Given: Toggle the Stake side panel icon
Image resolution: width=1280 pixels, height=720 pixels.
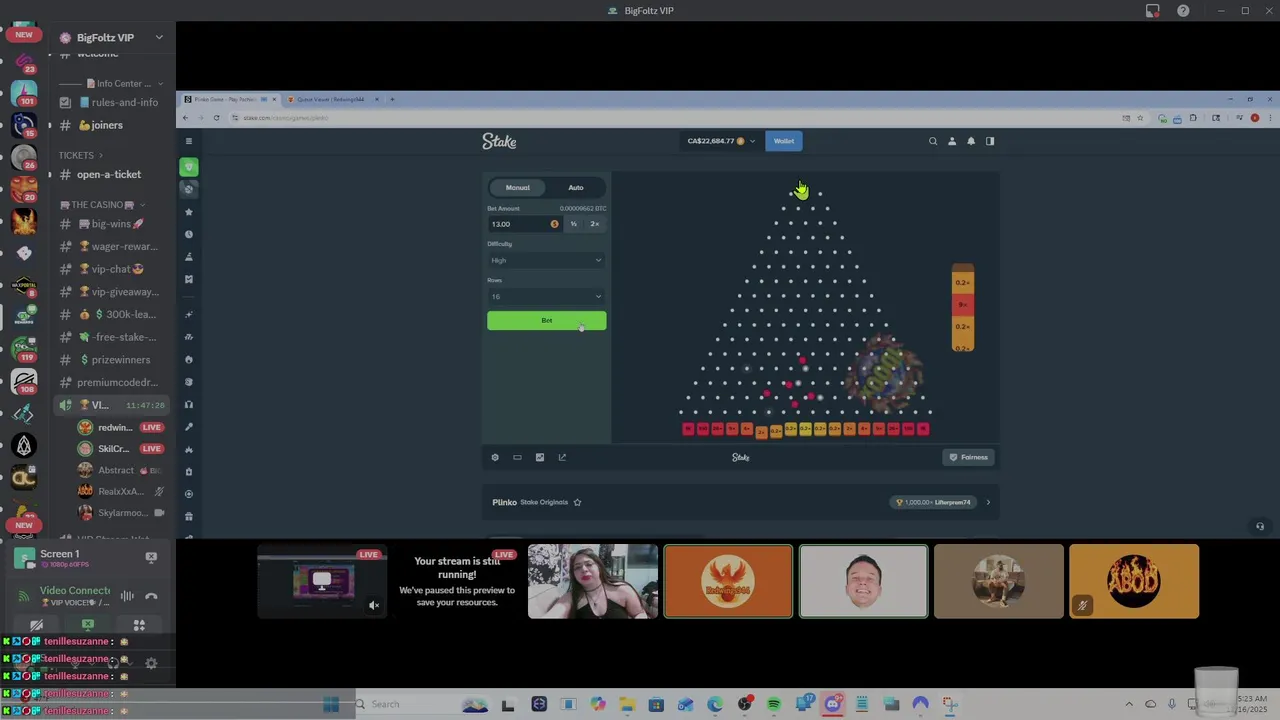Looking at the screenshot, I should pos(990,141).
